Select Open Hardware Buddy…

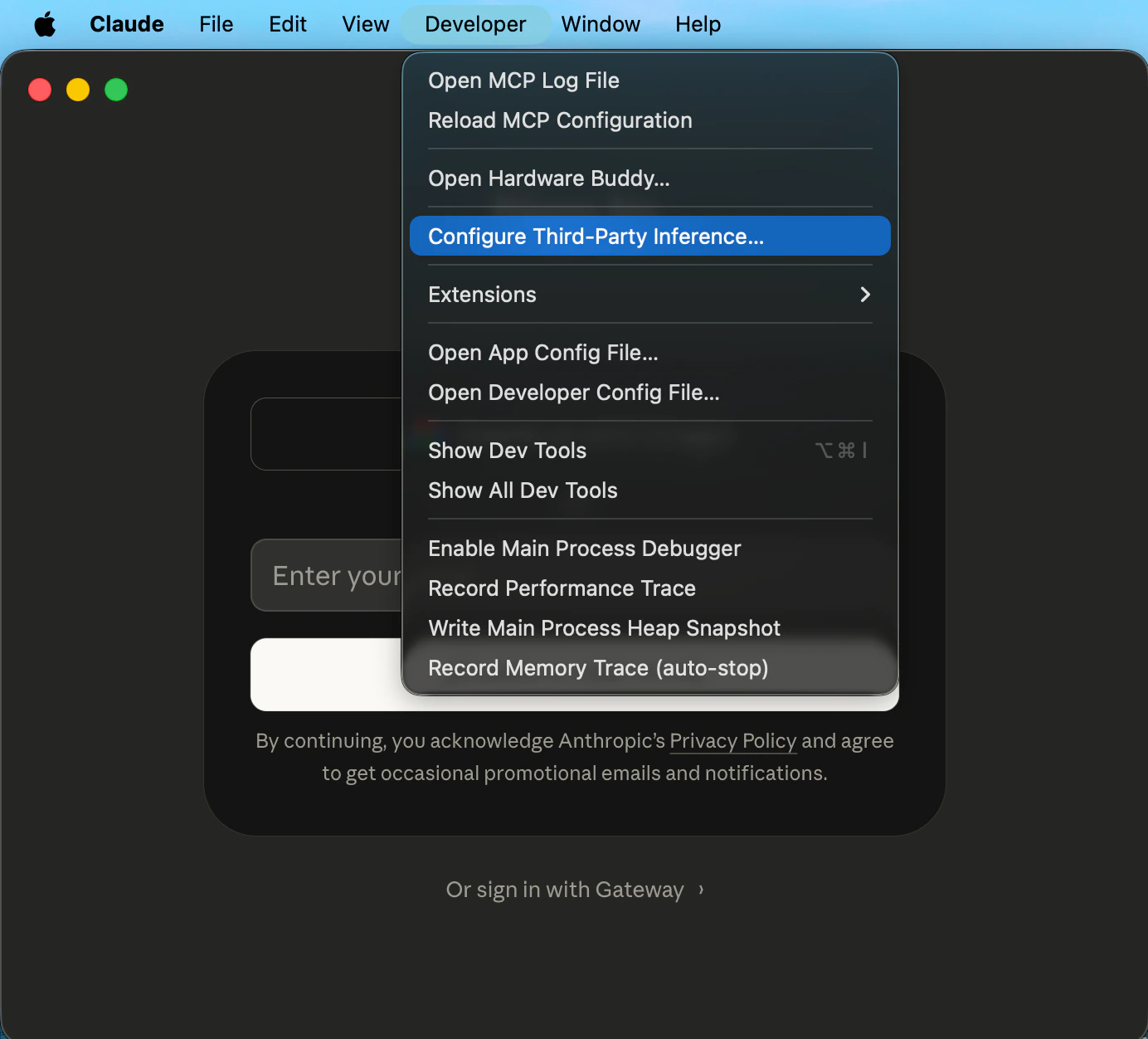coord(650,178)
